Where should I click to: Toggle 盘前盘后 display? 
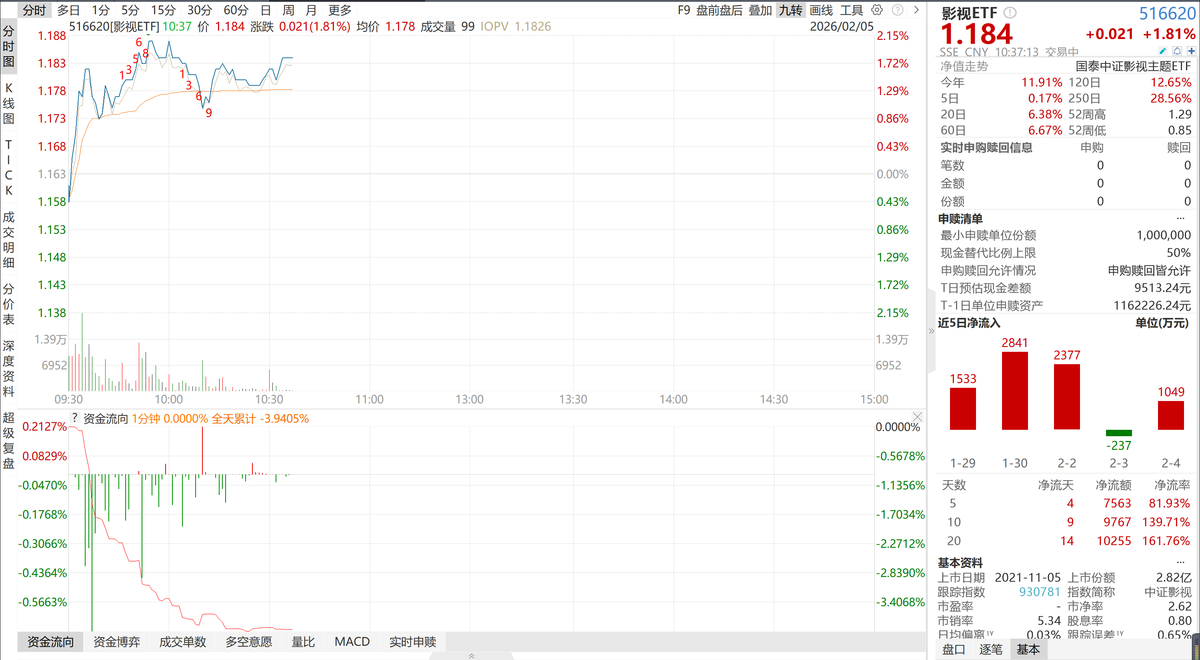tap(719, 10)
